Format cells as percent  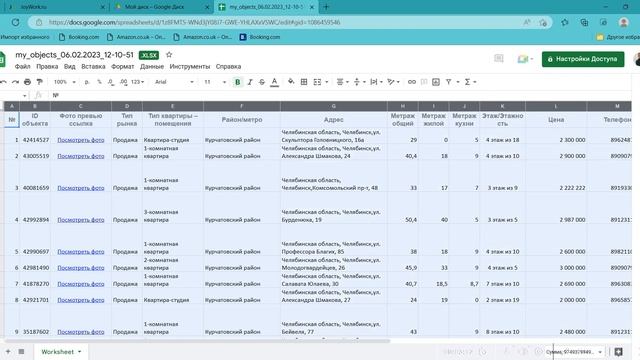[99, 82]
